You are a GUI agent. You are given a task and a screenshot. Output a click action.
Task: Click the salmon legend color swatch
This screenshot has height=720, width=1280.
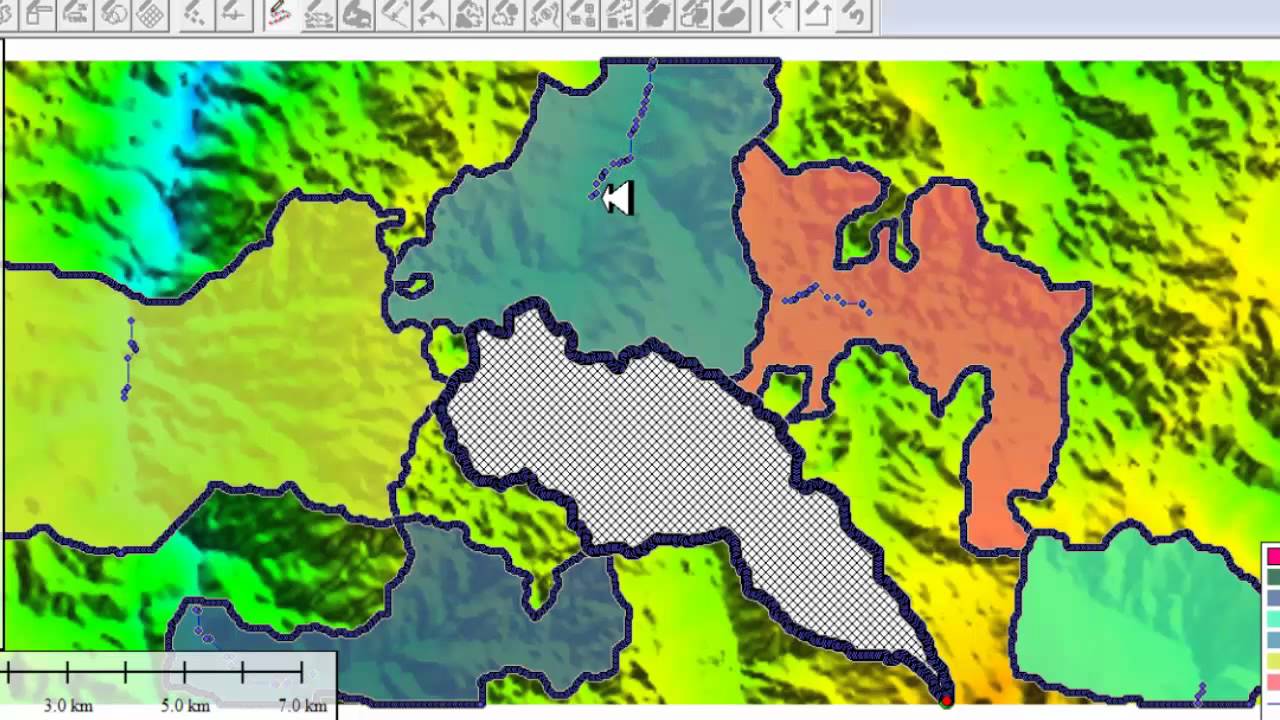(1273, 682)
